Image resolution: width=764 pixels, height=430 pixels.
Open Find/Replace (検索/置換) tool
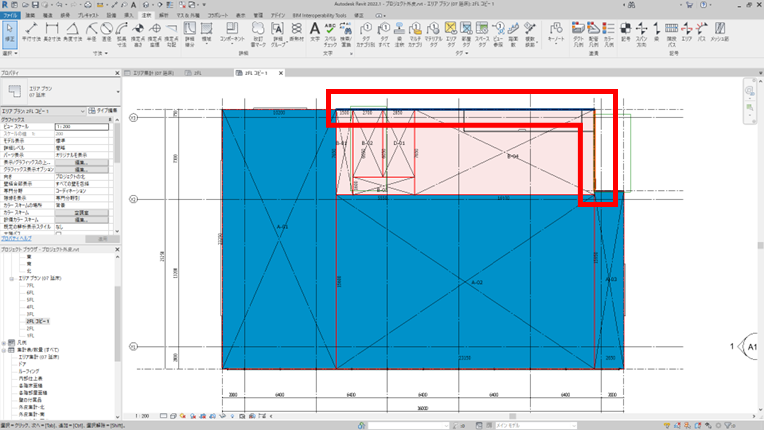tap(346, 35)
